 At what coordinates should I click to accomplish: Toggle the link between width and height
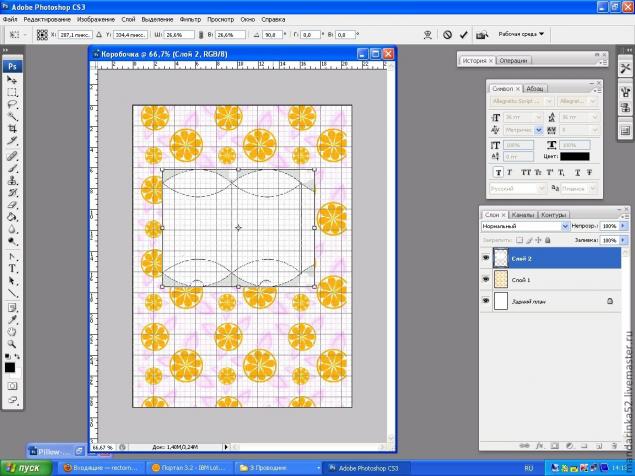pos(200,35)
